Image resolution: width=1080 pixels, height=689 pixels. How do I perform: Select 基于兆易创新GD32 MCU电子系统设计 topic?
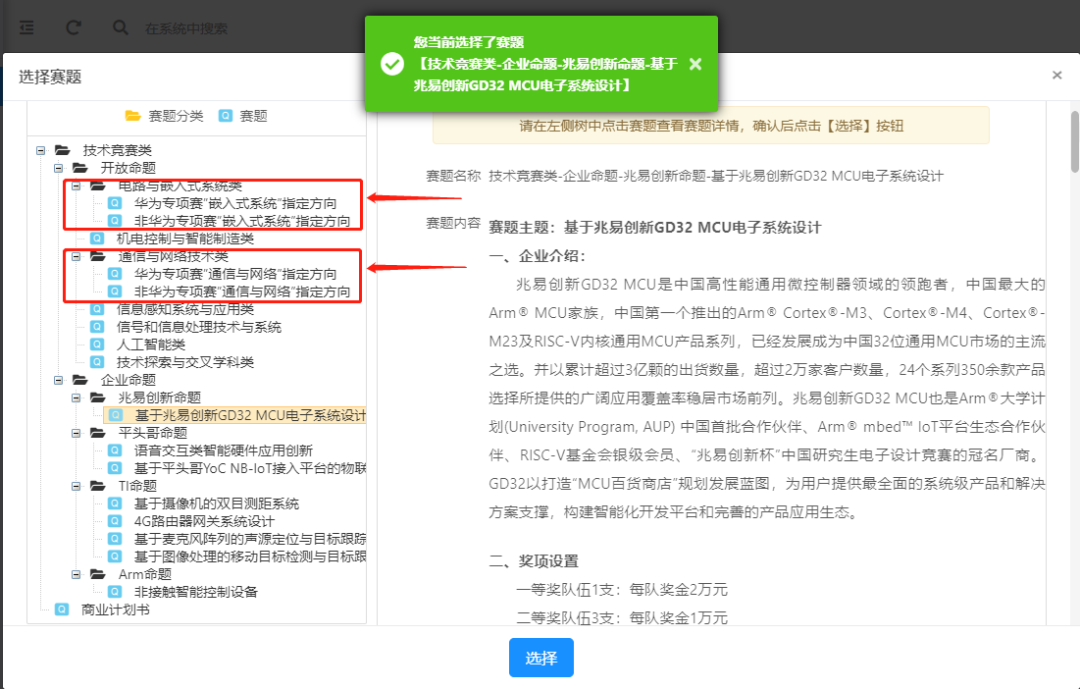tap(251, 415)
